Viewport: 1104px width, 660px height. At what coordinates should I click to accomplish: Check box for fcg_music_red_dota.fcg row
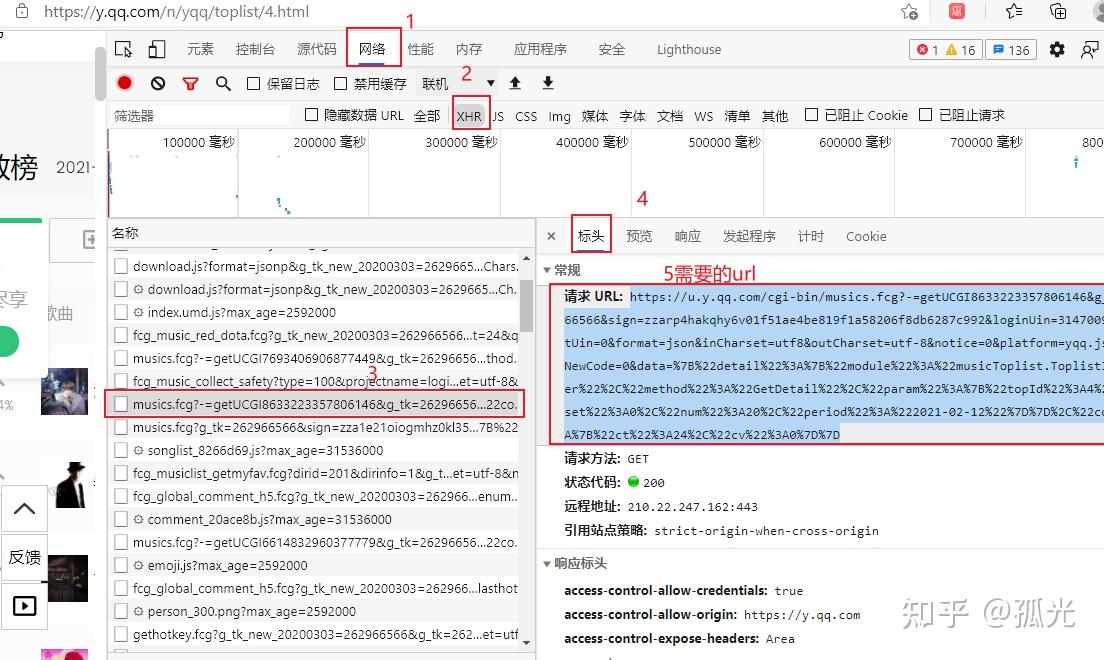coord(121,335)
